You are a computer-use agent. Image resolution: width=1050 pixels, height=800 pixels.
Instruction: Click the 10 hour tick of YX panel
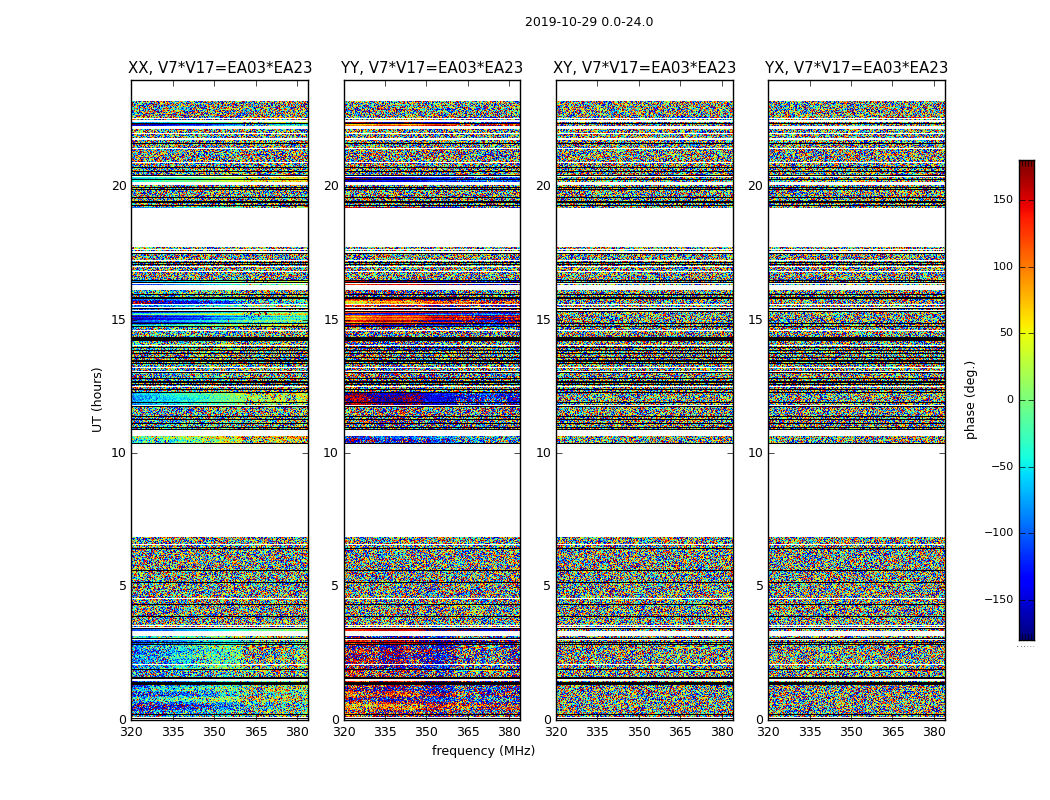[756, 453]
